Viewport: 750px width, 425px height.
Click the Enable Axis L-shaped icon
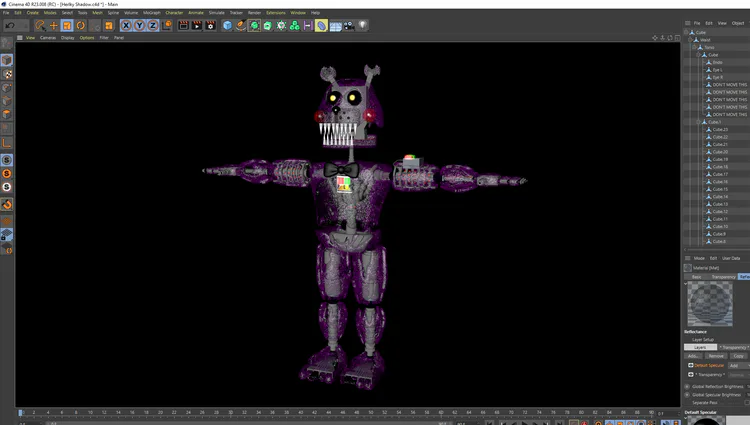click(x=7, y=143)
